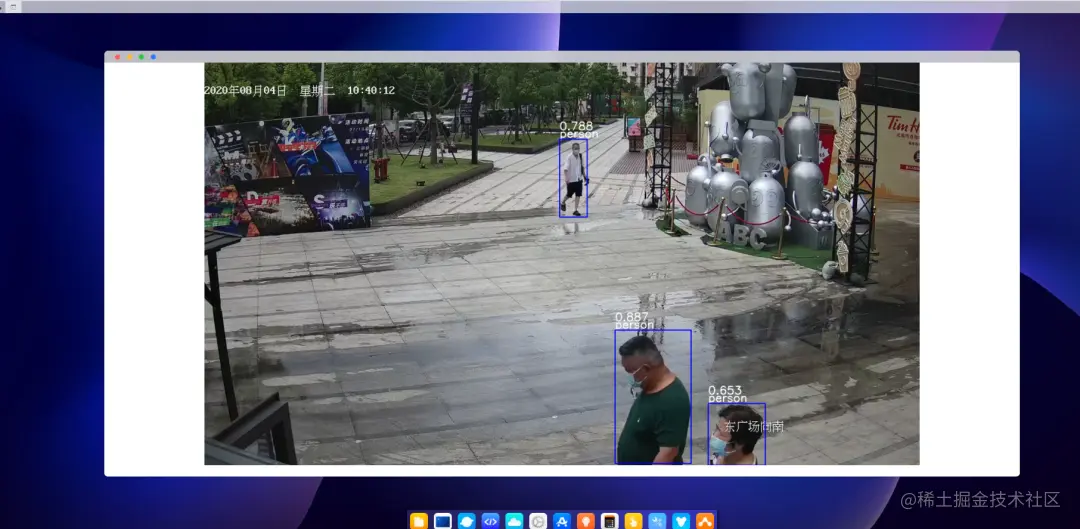Open the orange share-nodes dock icon
The image size is (1080, 529).
point(705,521)
